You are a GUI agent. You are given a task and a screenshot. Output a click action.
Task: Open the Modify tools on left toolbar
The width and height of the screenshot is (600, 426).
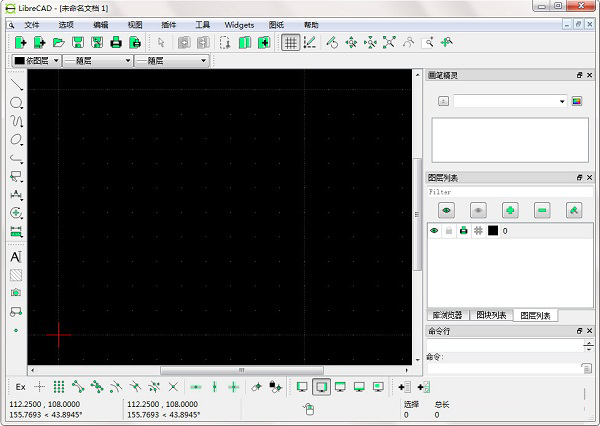16,213
